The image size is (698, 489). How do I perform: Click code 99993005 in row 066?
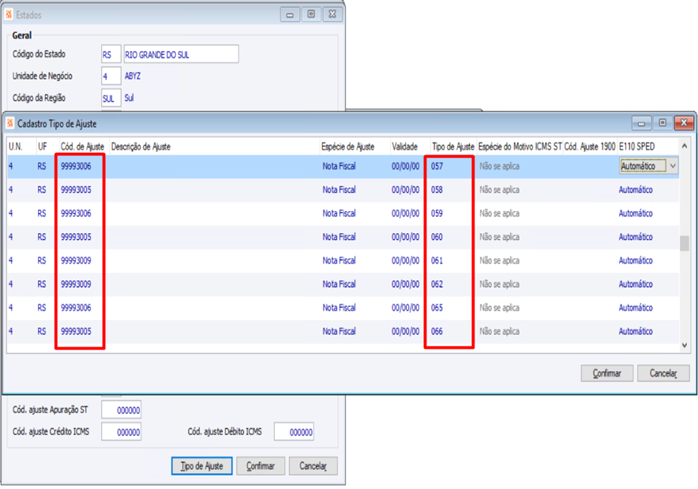[x=76, y=331]
